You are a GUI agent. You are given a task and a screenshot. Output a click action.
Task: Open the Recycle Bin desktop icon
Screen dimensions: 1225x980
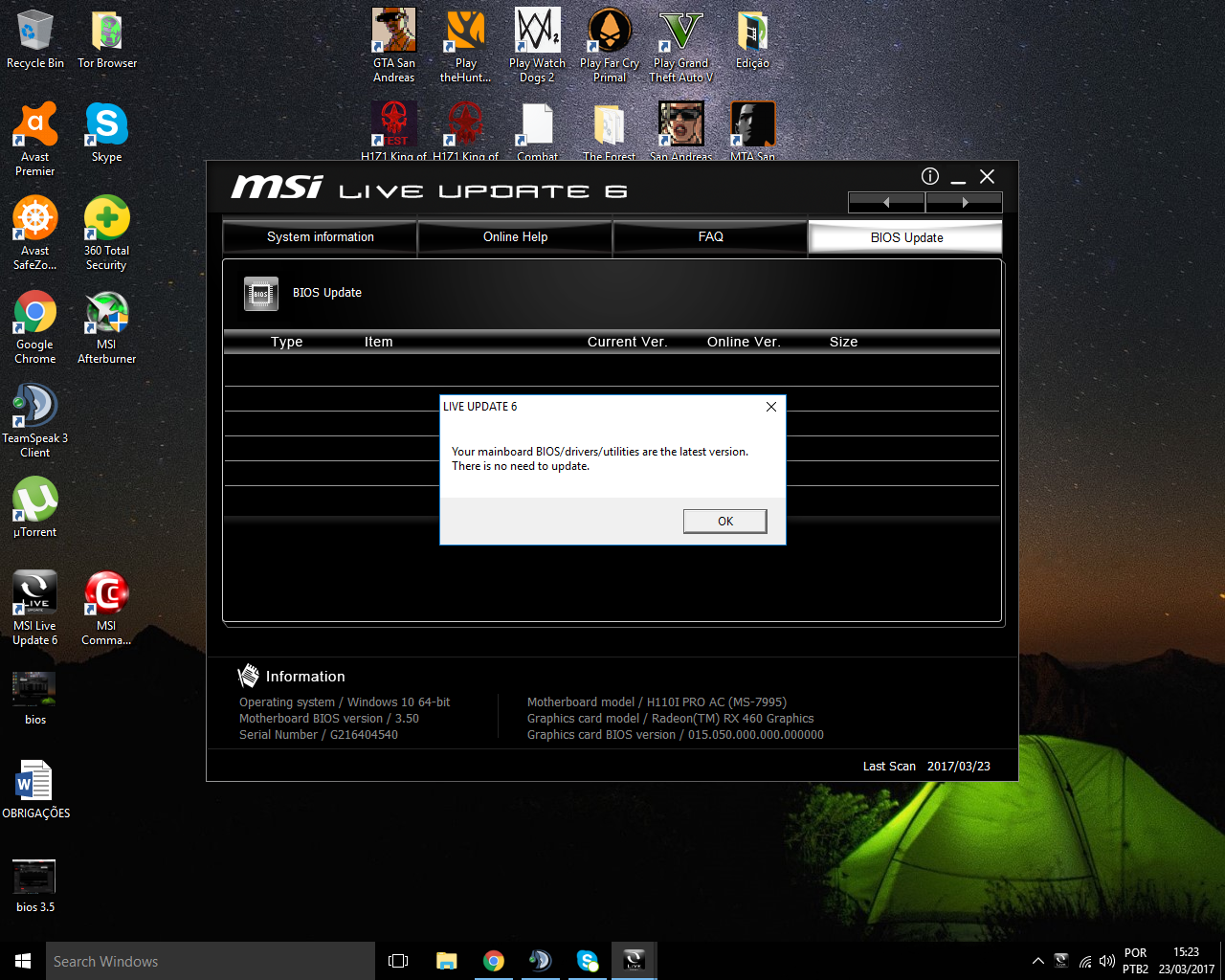tap(35, 39)
